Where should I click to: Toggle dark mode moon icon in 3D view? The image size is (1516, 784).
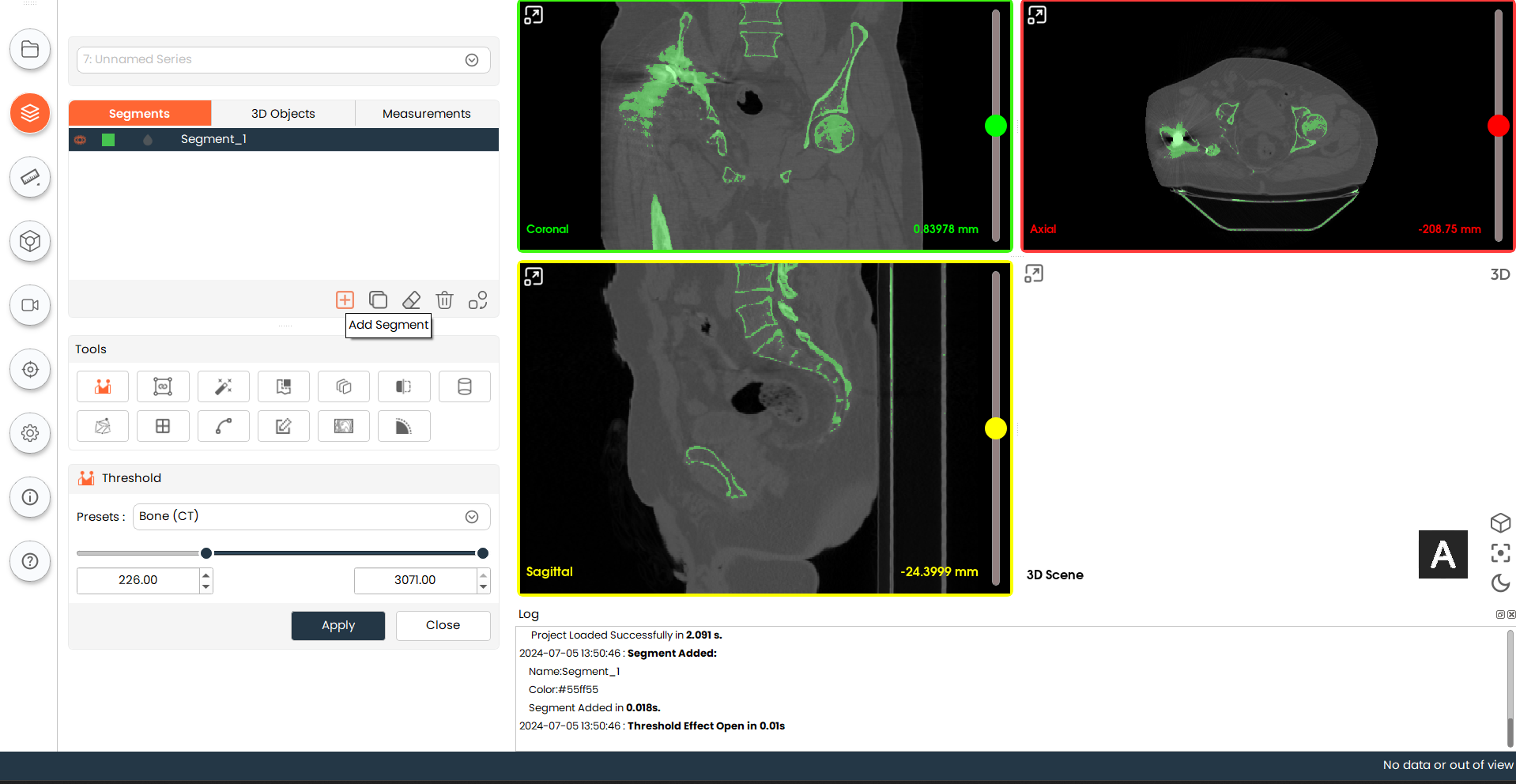1500,582
